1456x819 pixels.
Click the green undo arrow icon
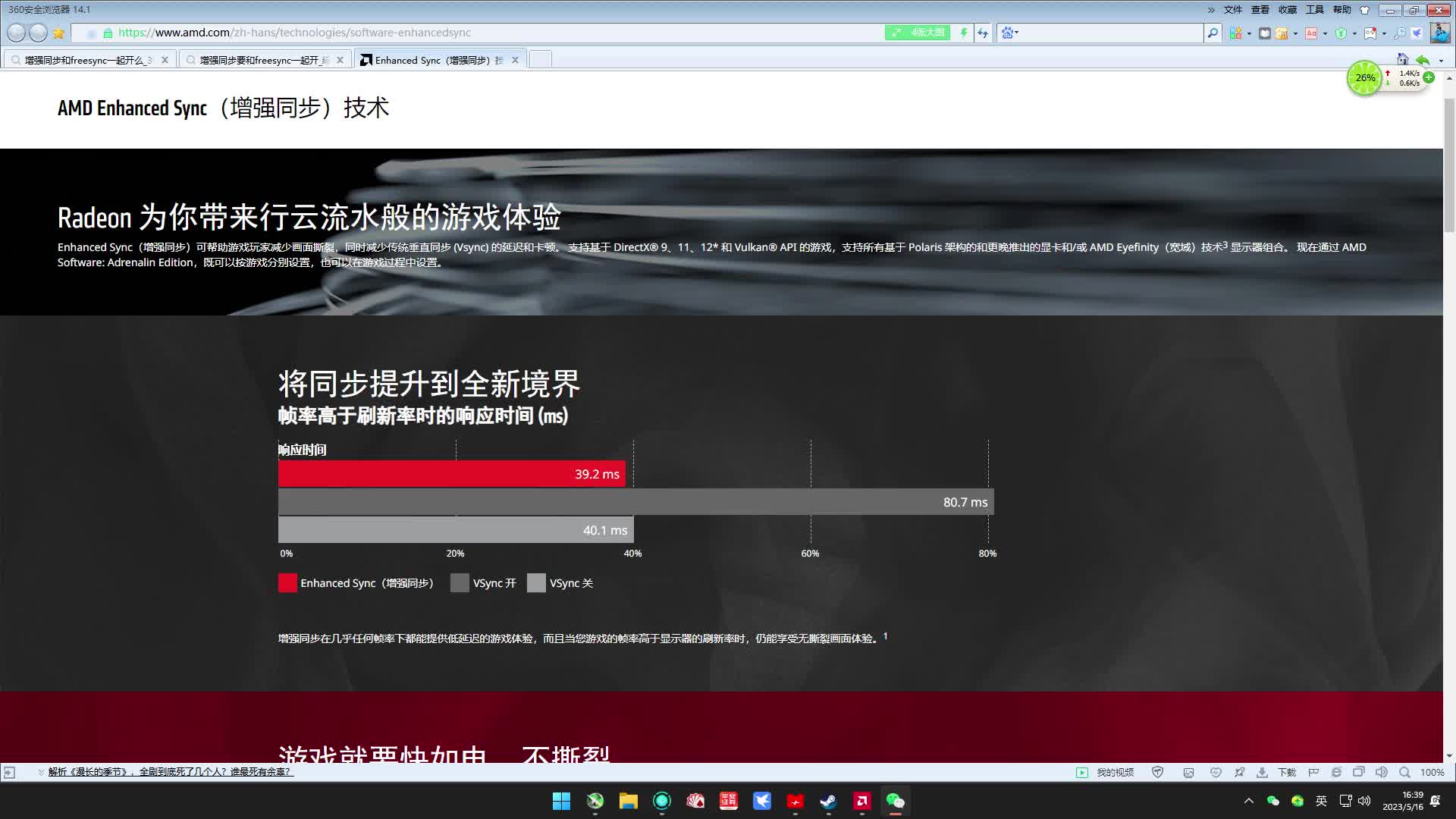point(1423,60)
